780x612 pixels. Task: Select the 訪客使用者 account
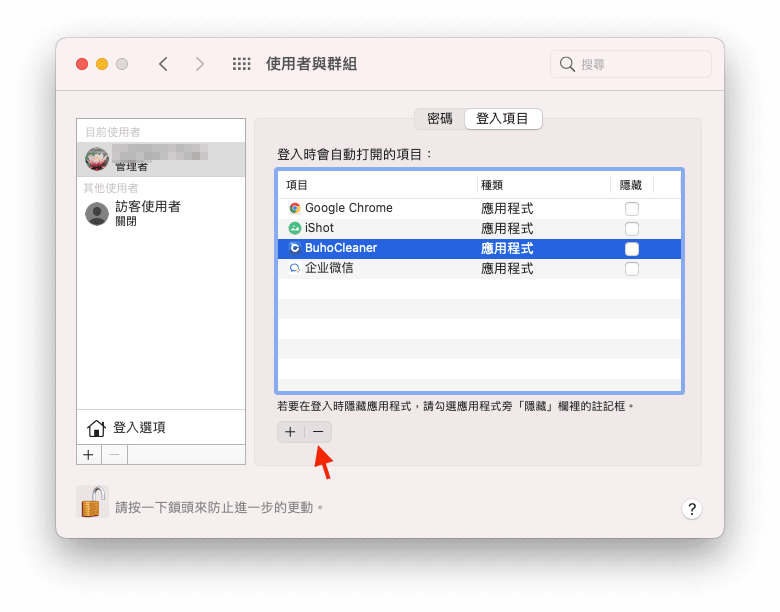[x=161, y=213]
